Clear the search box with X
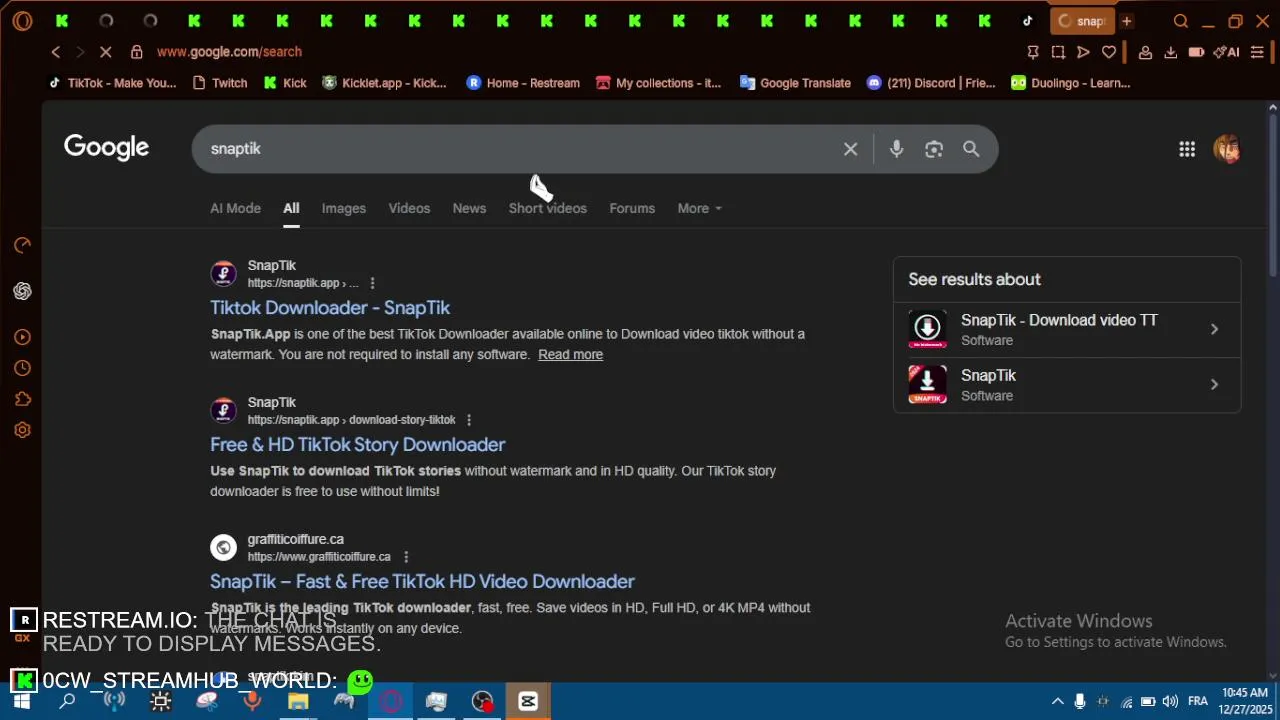 851,149
